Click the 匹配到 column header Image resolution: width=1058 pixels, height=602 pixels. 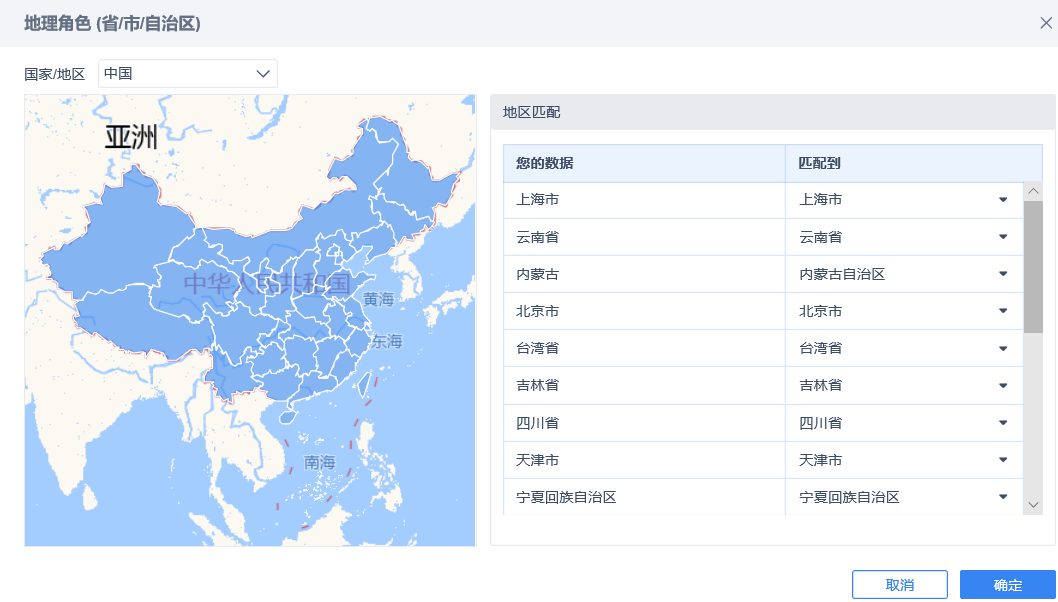(819, 163)
